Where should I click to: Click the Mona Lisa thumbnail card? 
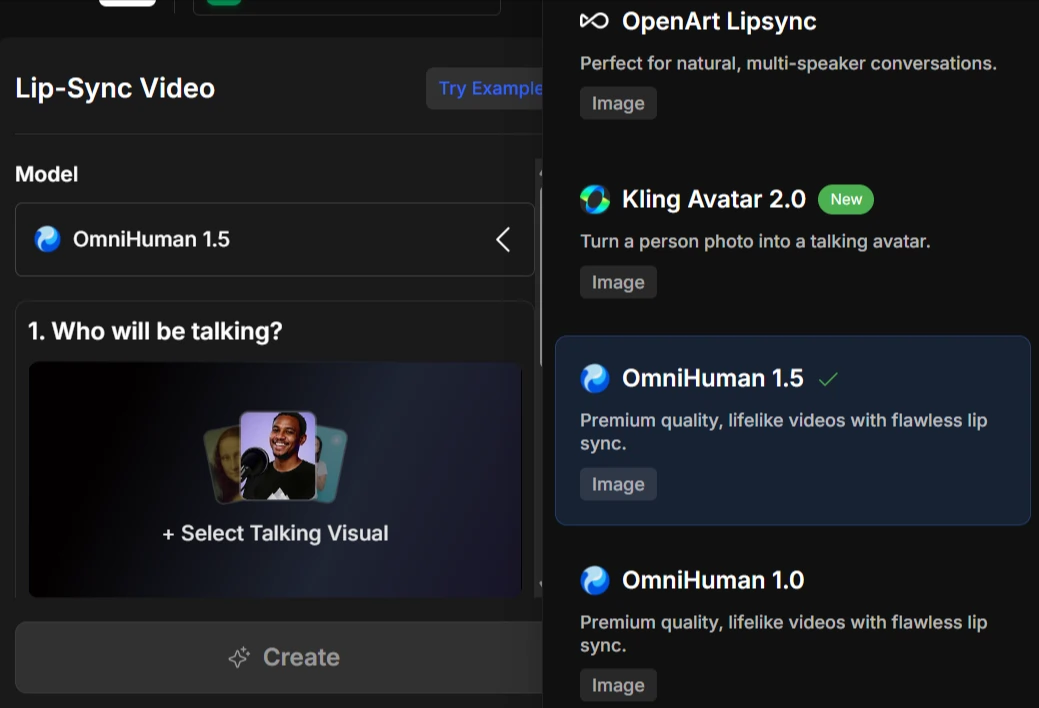click(x=223, y=465)
